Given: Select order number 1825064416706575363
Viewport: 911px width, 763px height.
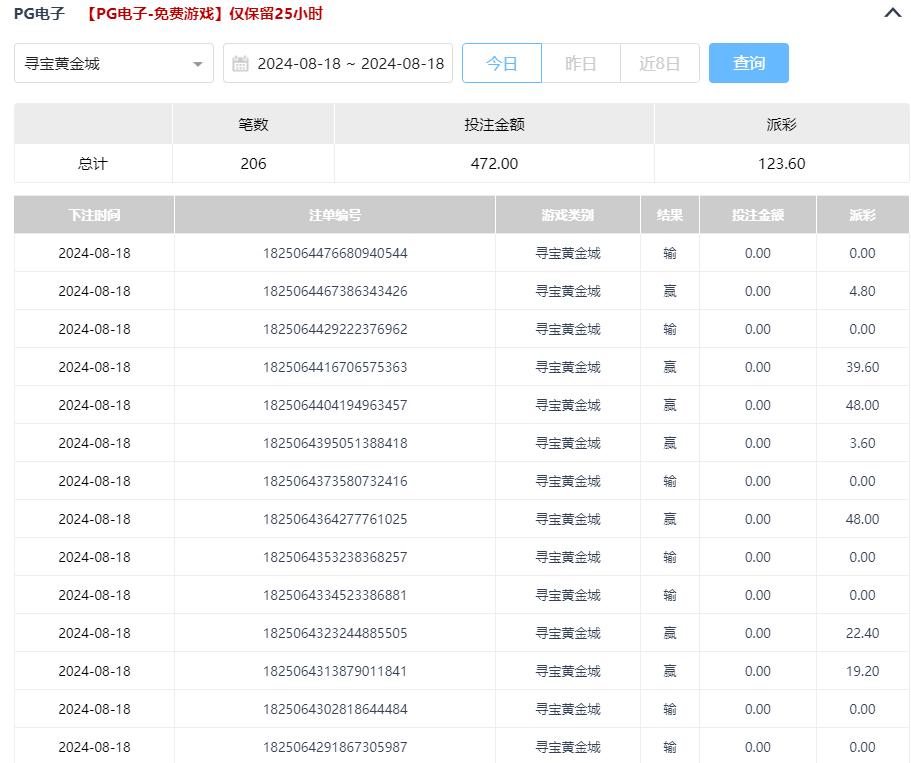Looking at the screenshot, I should [335, 367].
